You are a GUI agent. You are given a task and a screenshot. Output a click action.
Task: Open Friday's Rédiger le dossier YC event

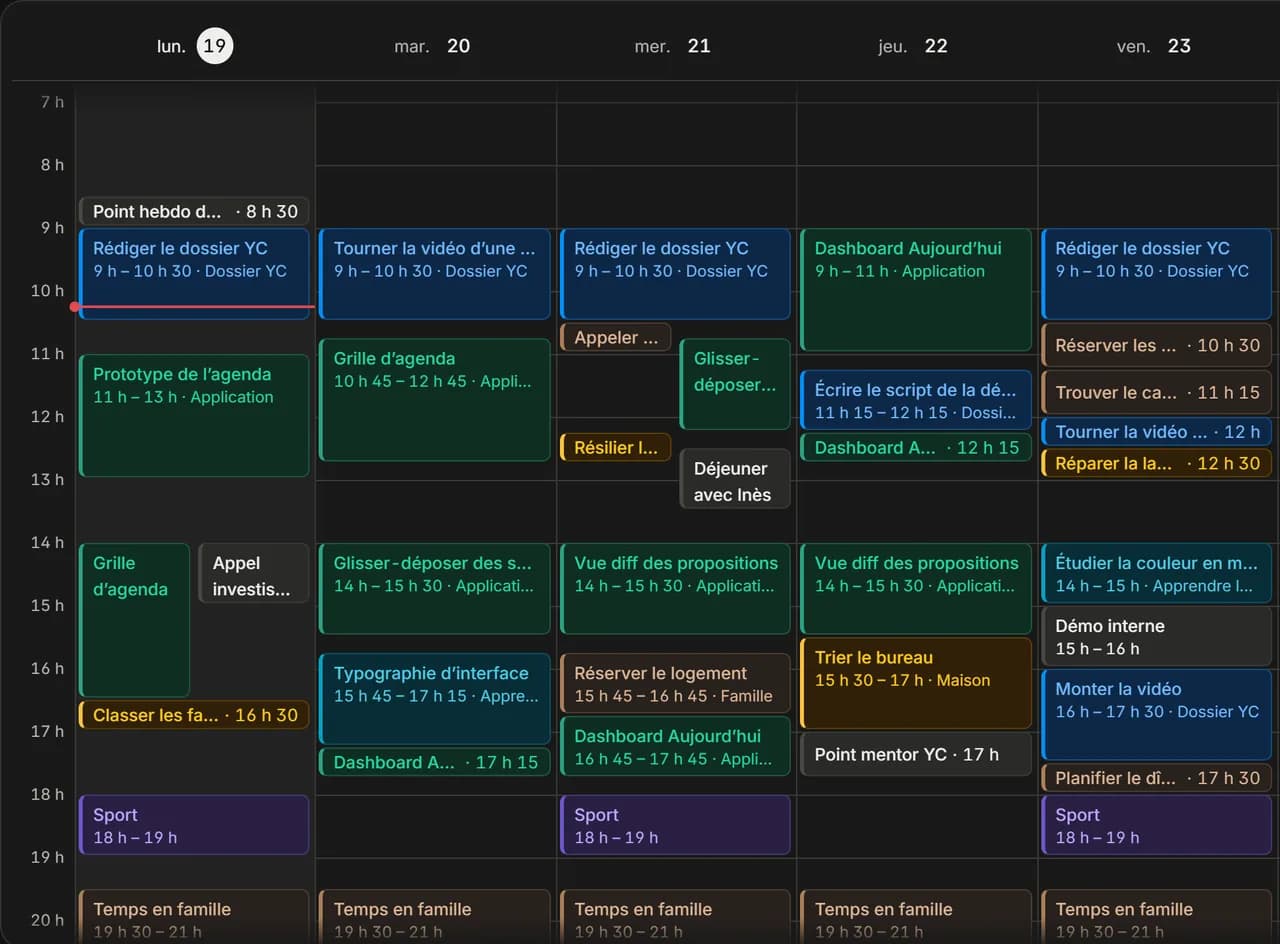[1156, 274]
